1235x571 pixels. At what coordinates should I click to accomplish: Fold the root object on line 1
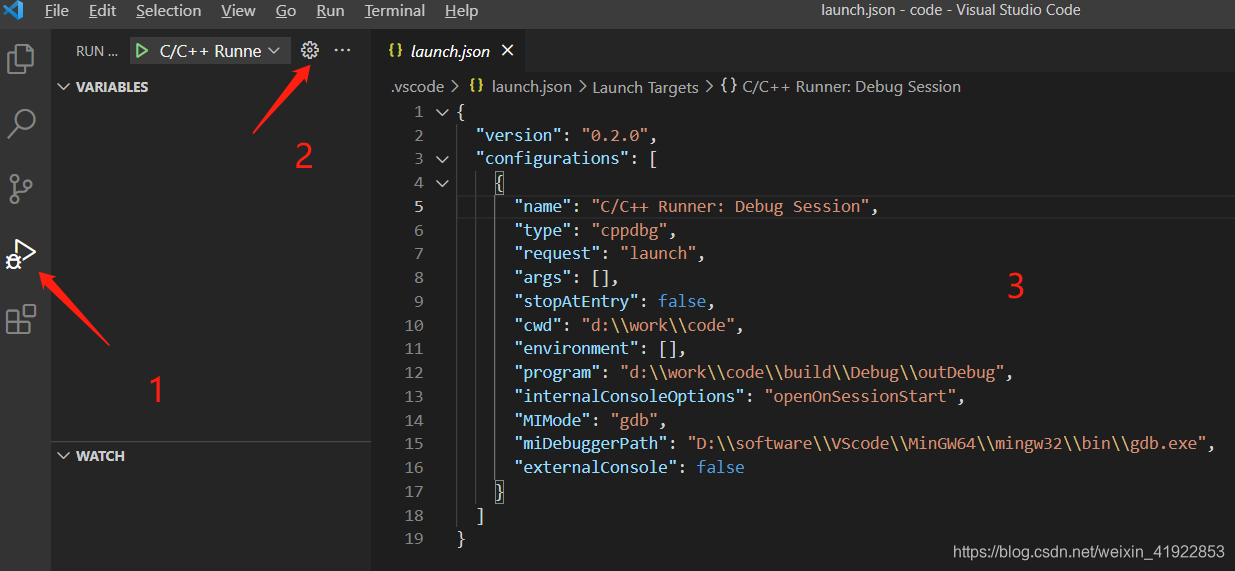click(x=442, y=112)
